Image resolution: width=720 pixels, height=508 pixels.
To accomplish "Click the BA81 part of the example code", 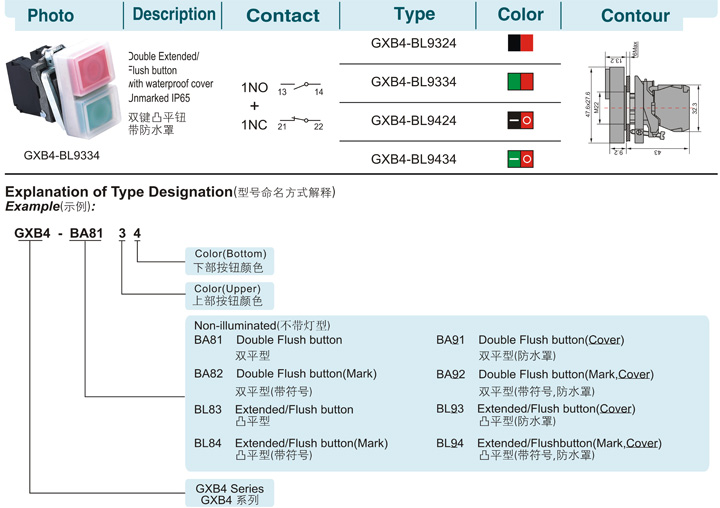I will (86, 233).
